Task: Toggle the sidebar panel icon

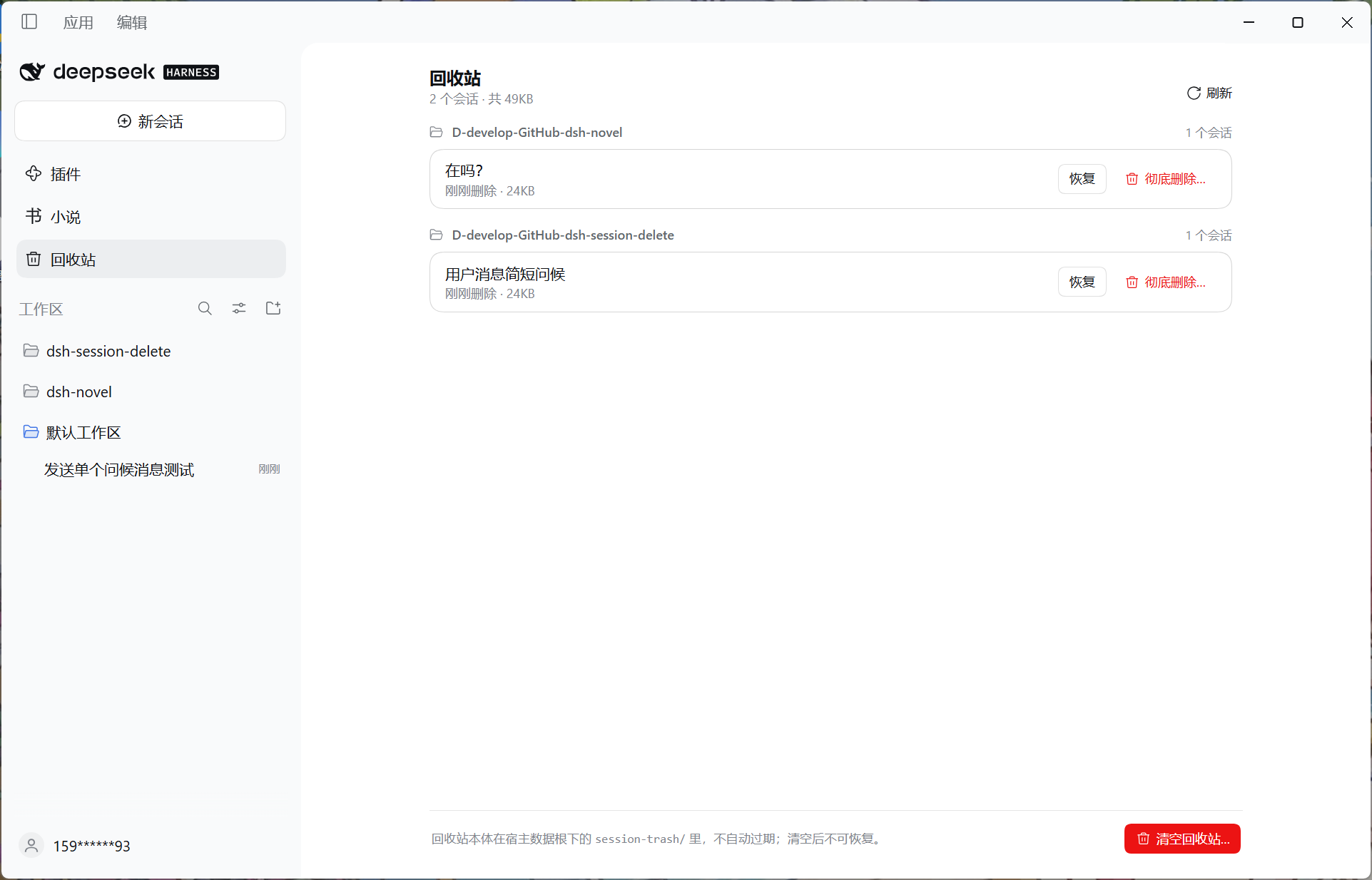Action: click(29, 22)
